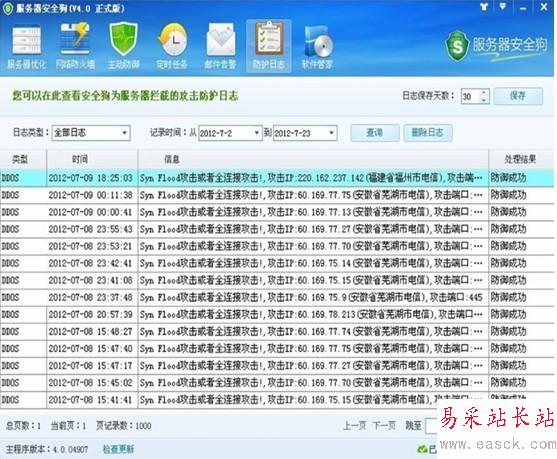Go to 上一页 previous page

(354, 426)
